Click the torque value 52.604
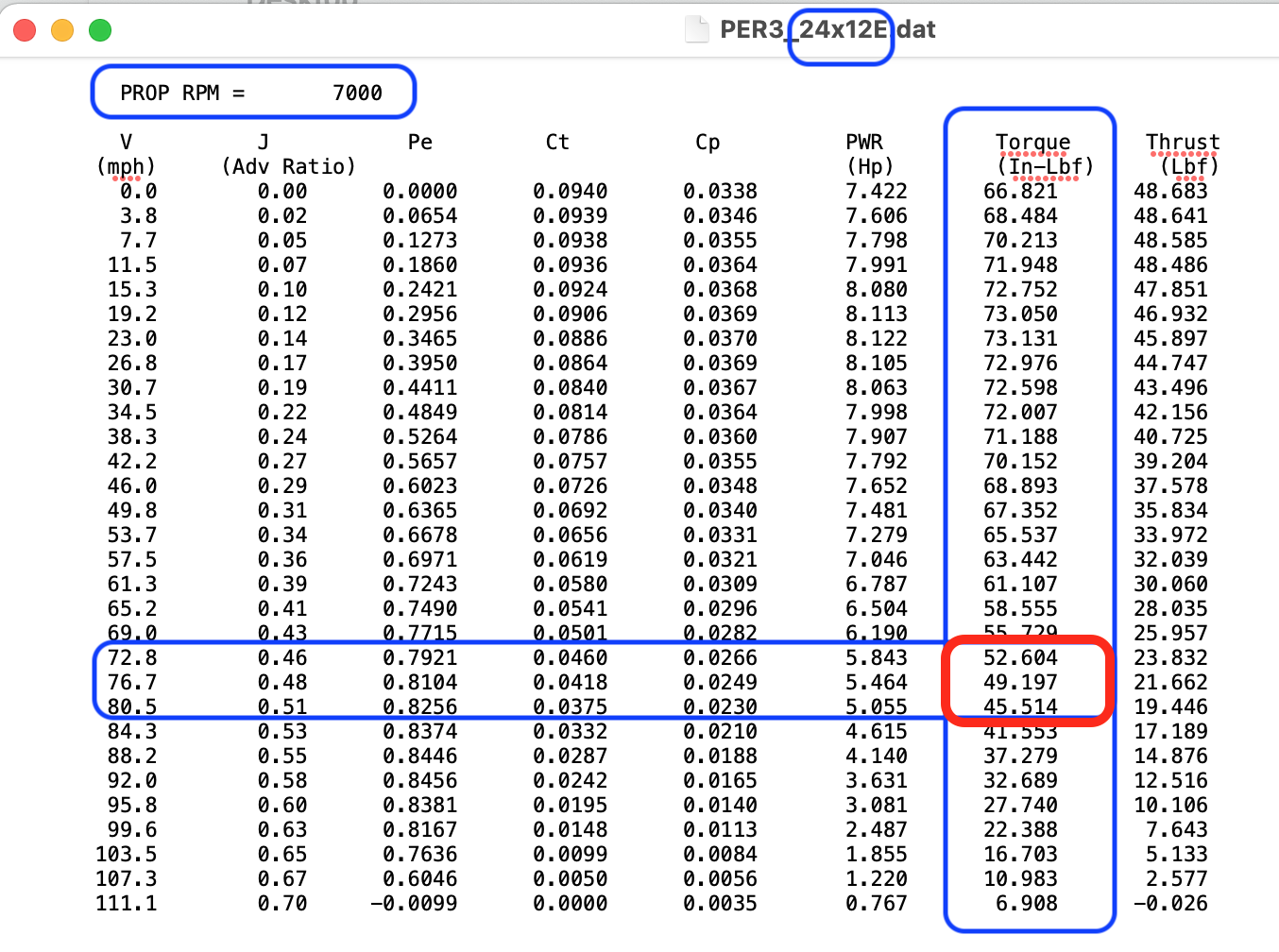 [x=1020, y=658]
